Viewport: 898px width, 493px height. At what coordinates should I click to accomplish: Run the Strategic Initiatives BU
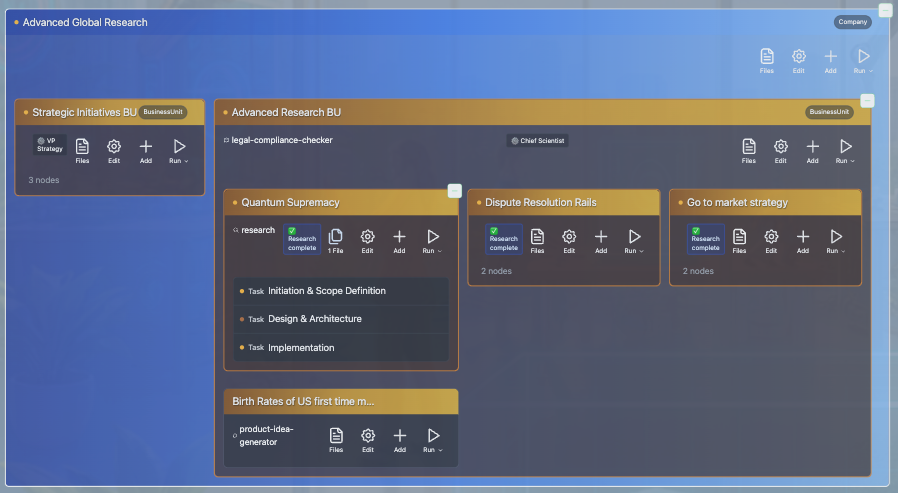178,151
